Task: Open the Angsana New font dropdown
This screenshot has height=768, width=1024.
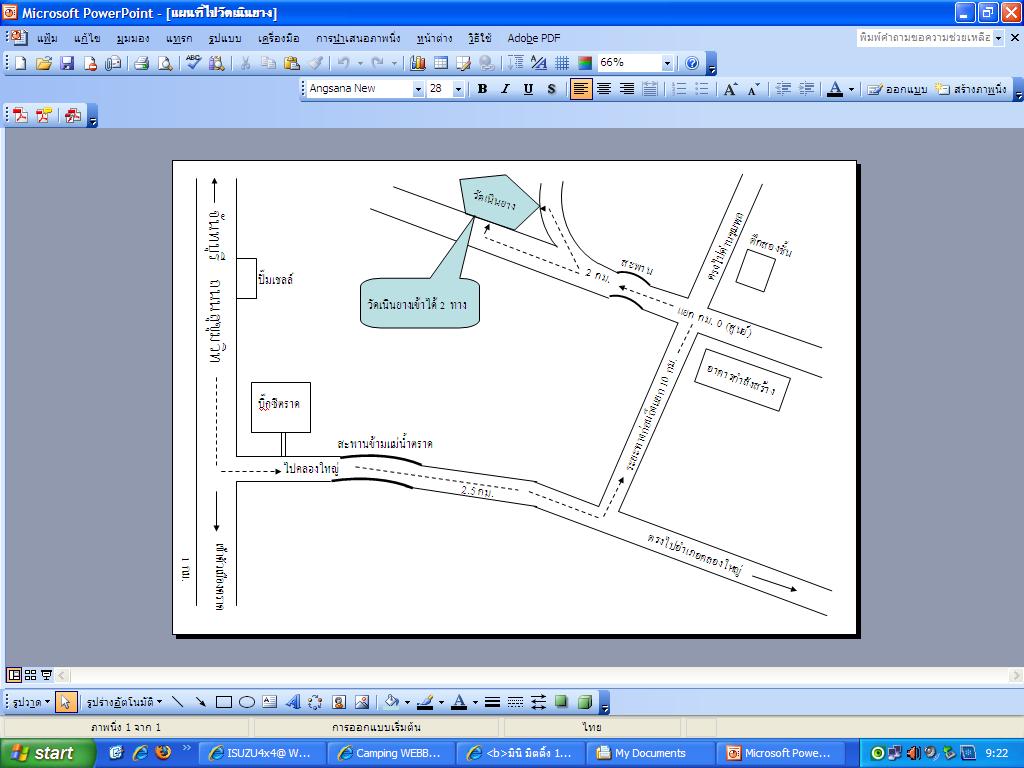Action: pos(418,89)
